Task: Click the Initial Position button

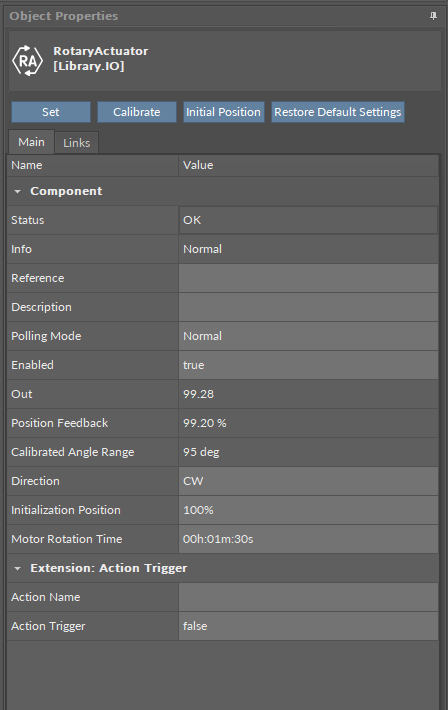Action: coord(223,112)
